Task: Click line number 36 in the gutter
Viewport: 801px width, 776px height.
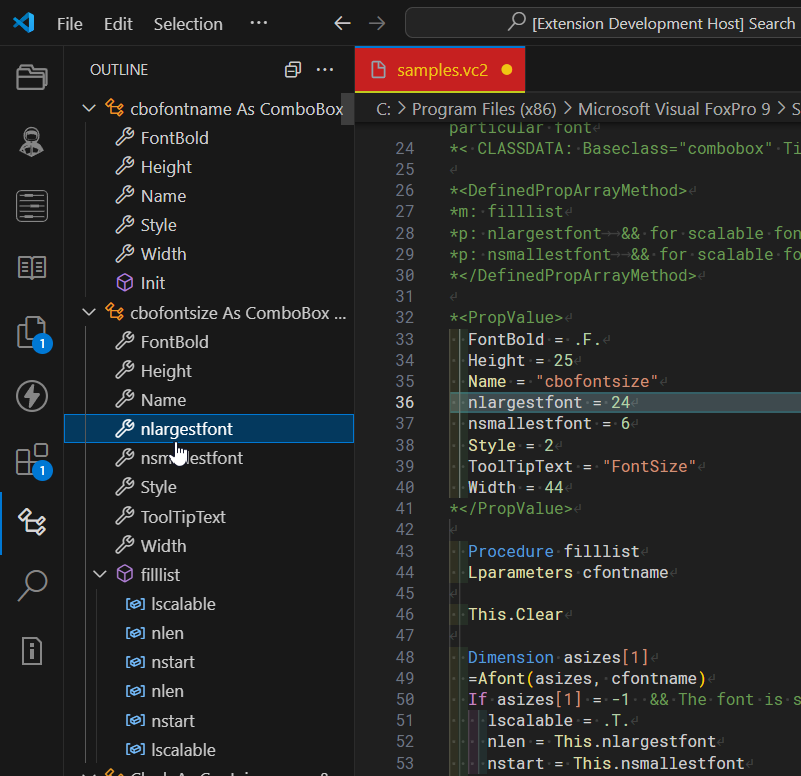Action: click(x=405, y=403)
